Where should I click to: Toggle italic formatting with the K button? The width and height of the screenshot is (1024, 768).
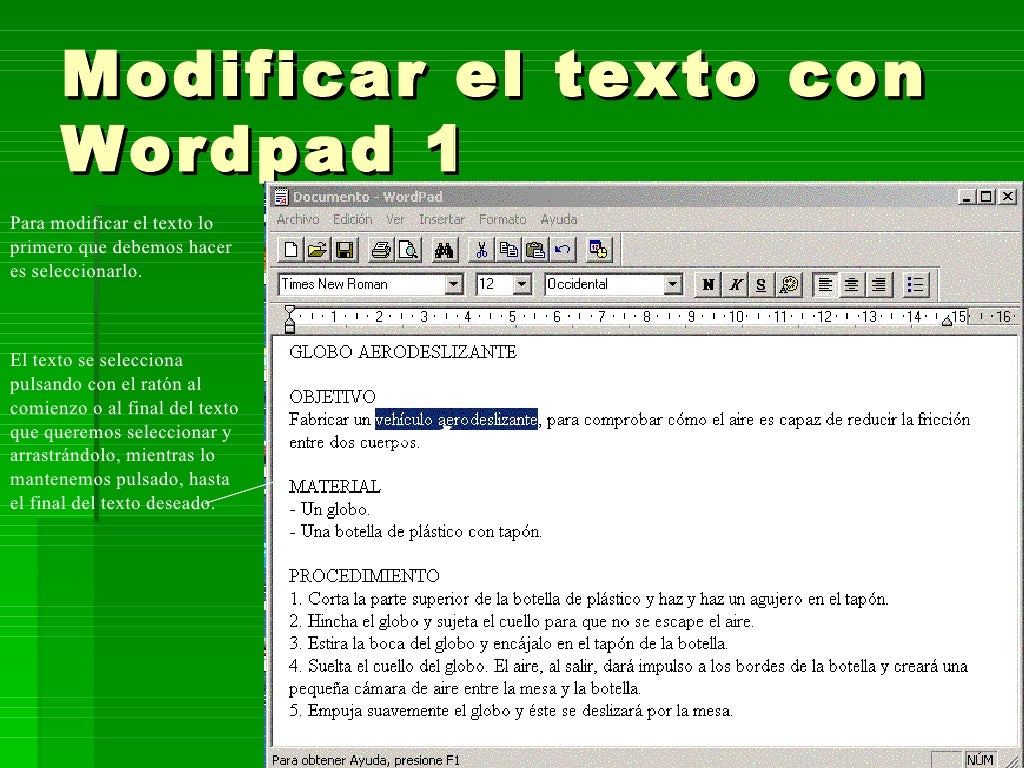point(735,285)
